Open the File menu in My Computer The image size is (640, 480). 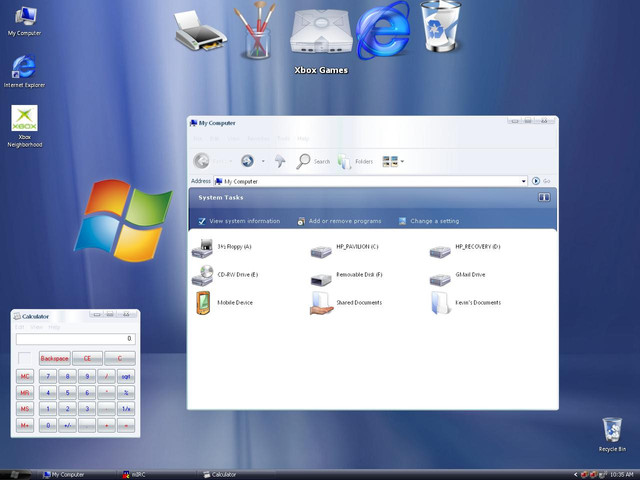(x=198, y=139)
